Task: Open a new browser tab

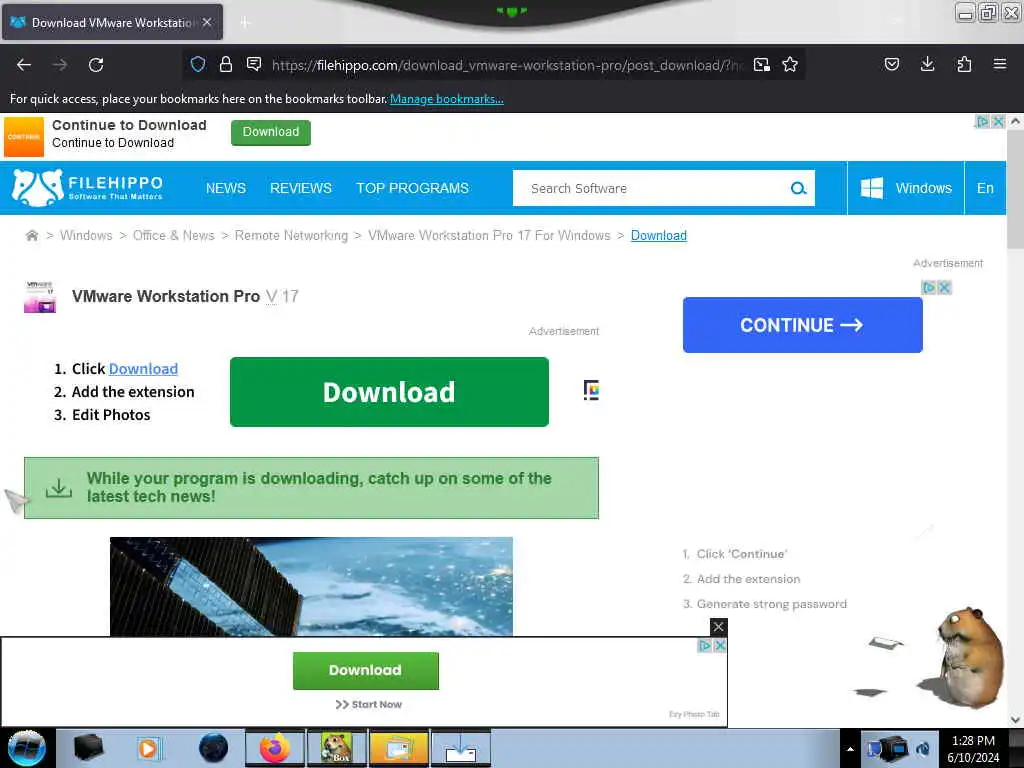Action: click(245, 23)
